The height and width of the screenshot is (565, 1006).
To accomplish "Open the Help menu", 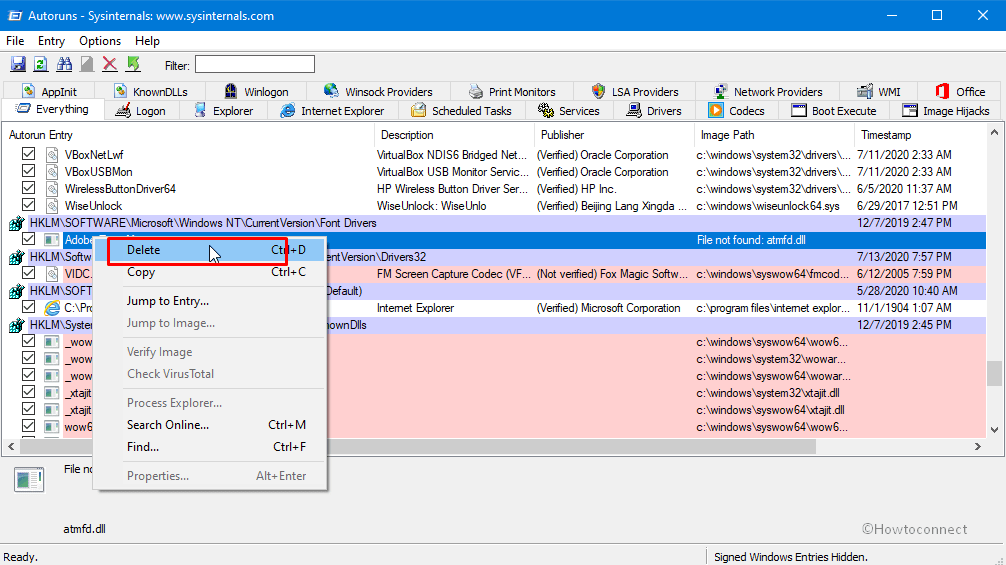I will 147,41.
